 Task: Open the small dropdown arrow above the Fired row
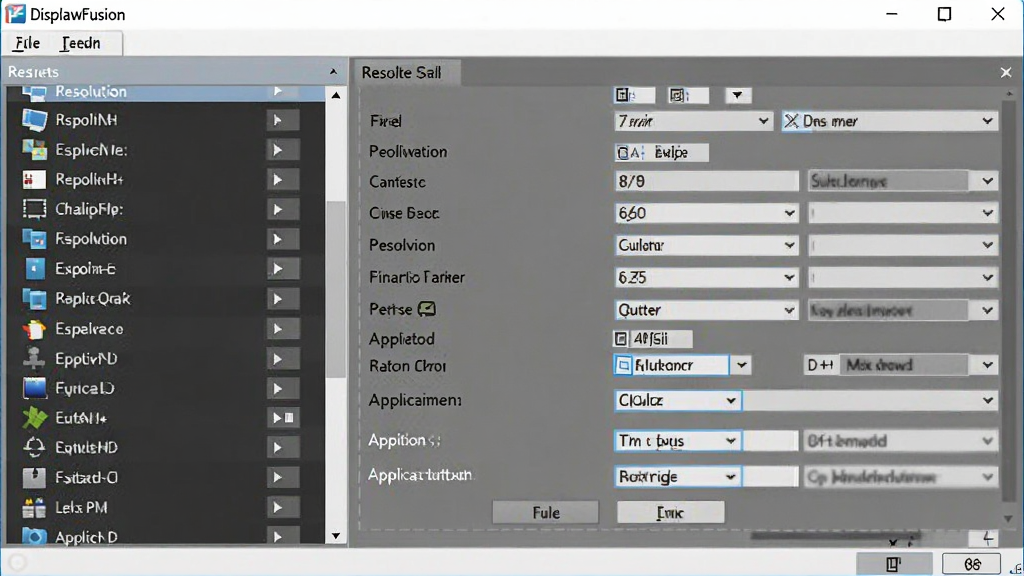click(x=737, y=95)
